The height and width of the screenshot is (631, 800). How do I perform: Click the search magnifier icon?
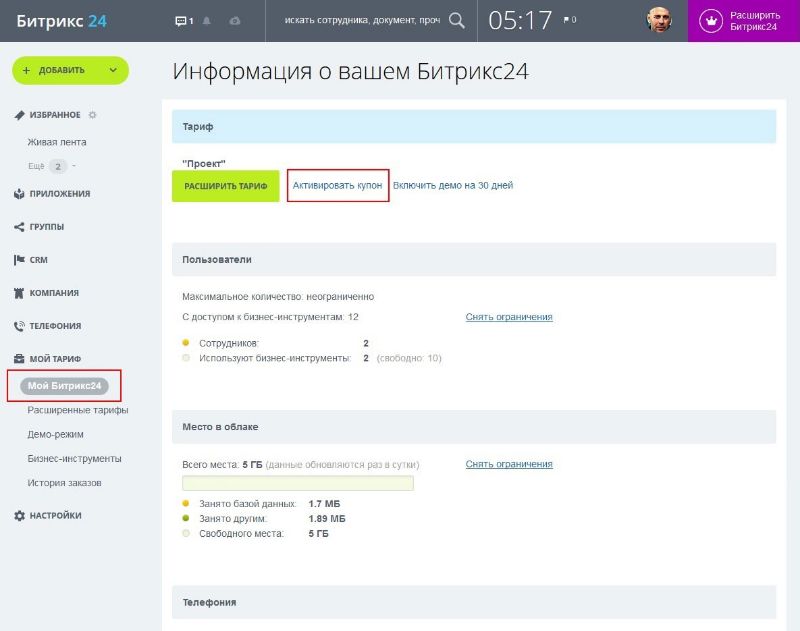coord(457,20)
